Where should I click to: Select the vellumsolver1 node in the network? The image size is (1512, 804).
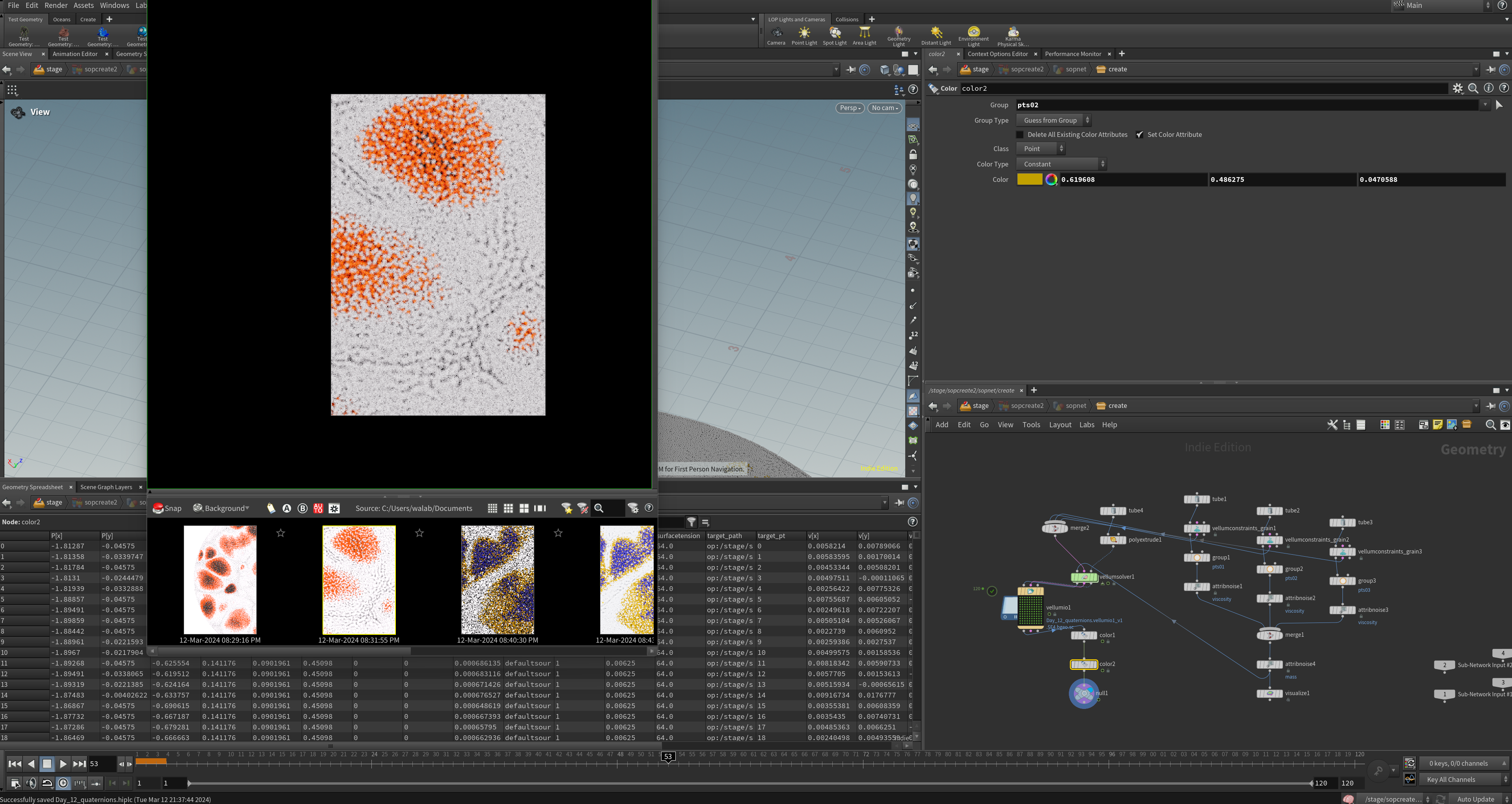coord(1084,577)
